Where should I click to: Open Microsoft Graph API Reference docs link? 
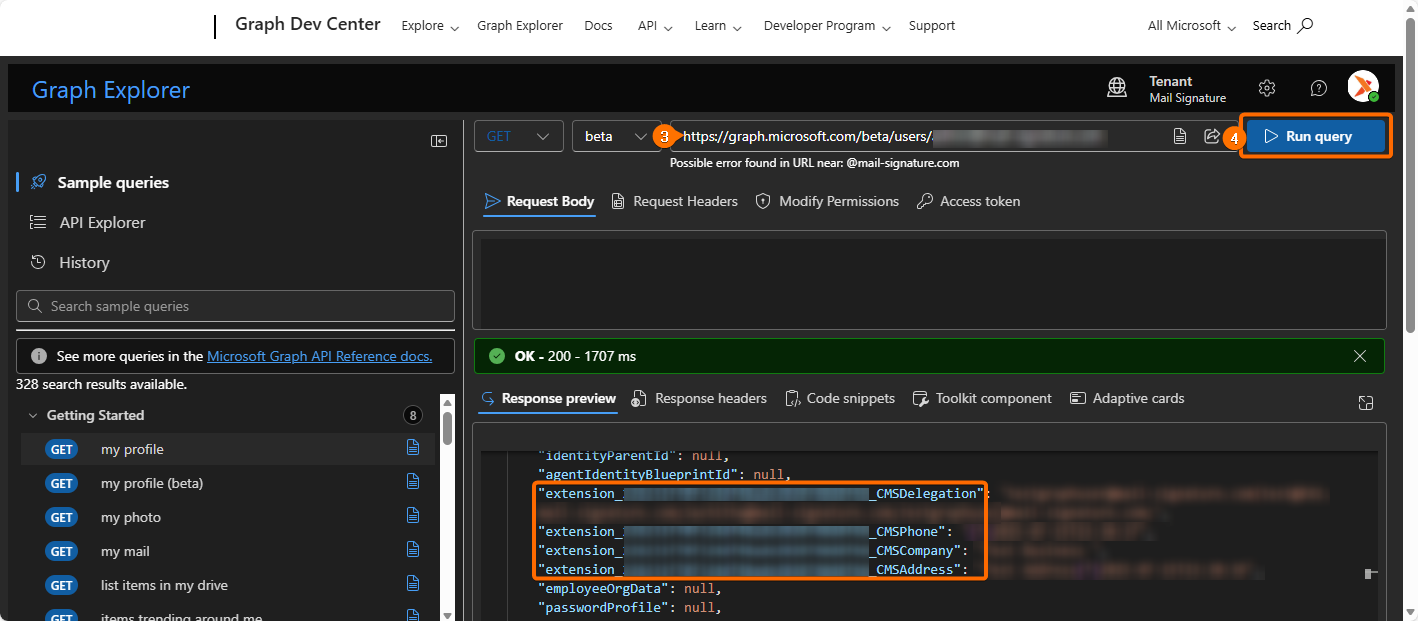(319, 356)
